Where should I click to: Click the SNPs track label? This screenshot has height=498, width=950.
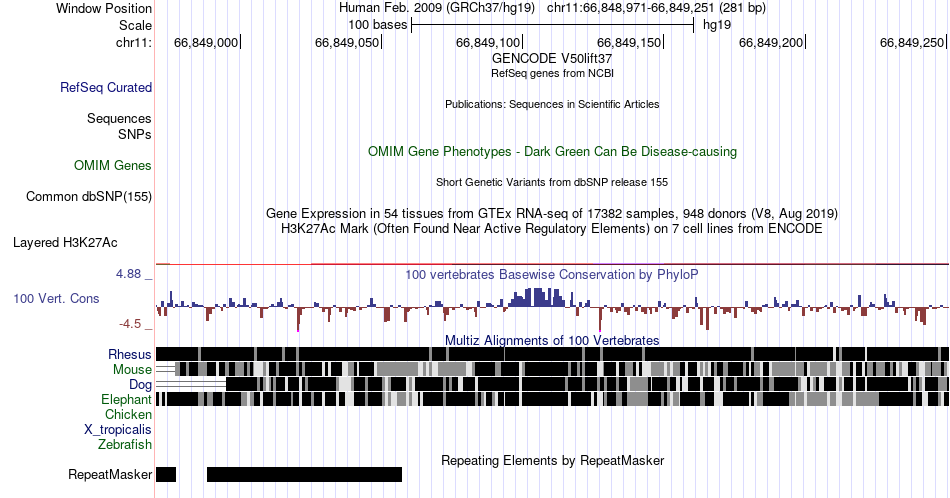click(x=135, y=134)
